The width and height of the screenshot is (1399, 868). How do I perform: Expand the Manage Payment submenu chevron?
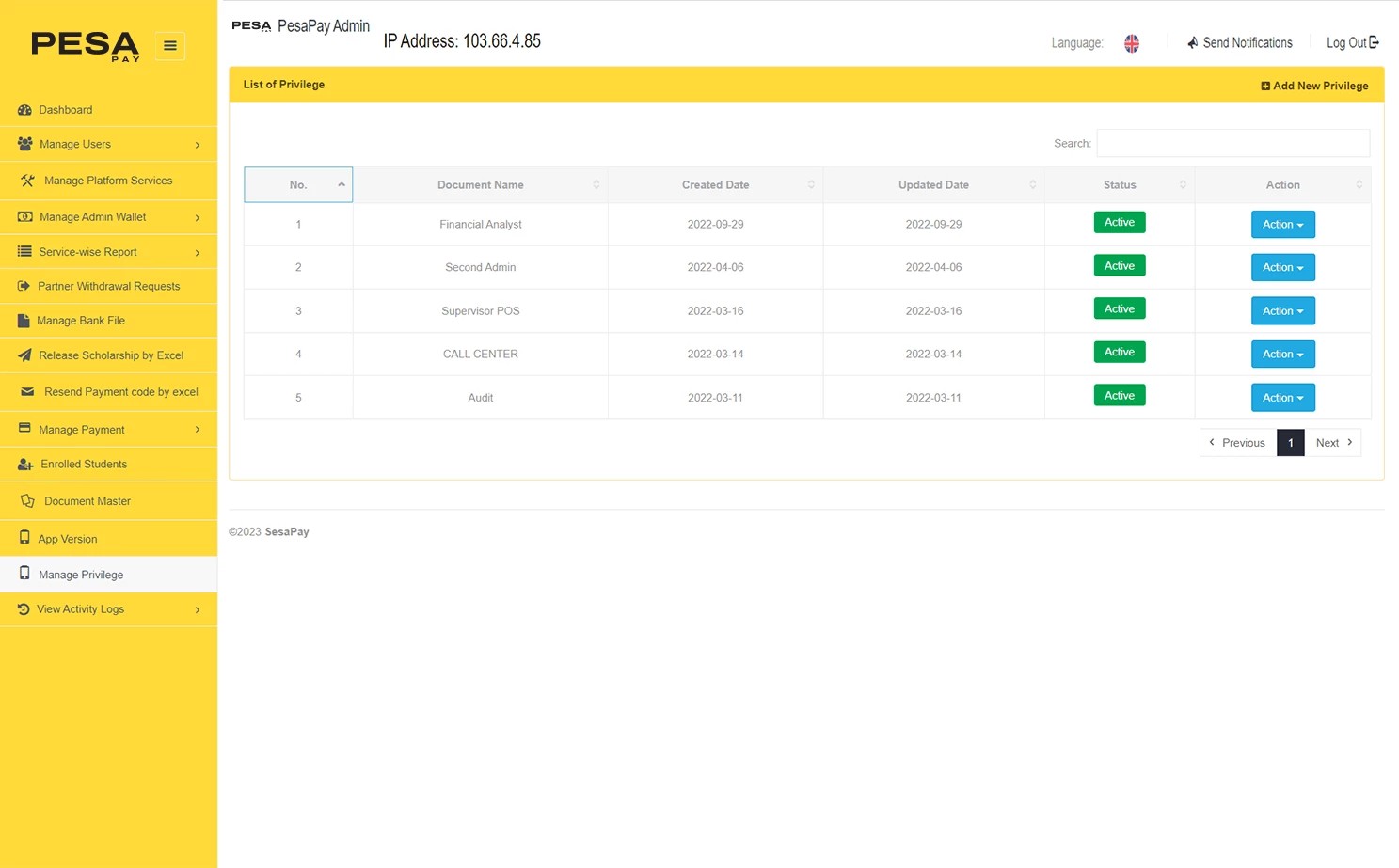pyautogui.click(x=198, y=429)
